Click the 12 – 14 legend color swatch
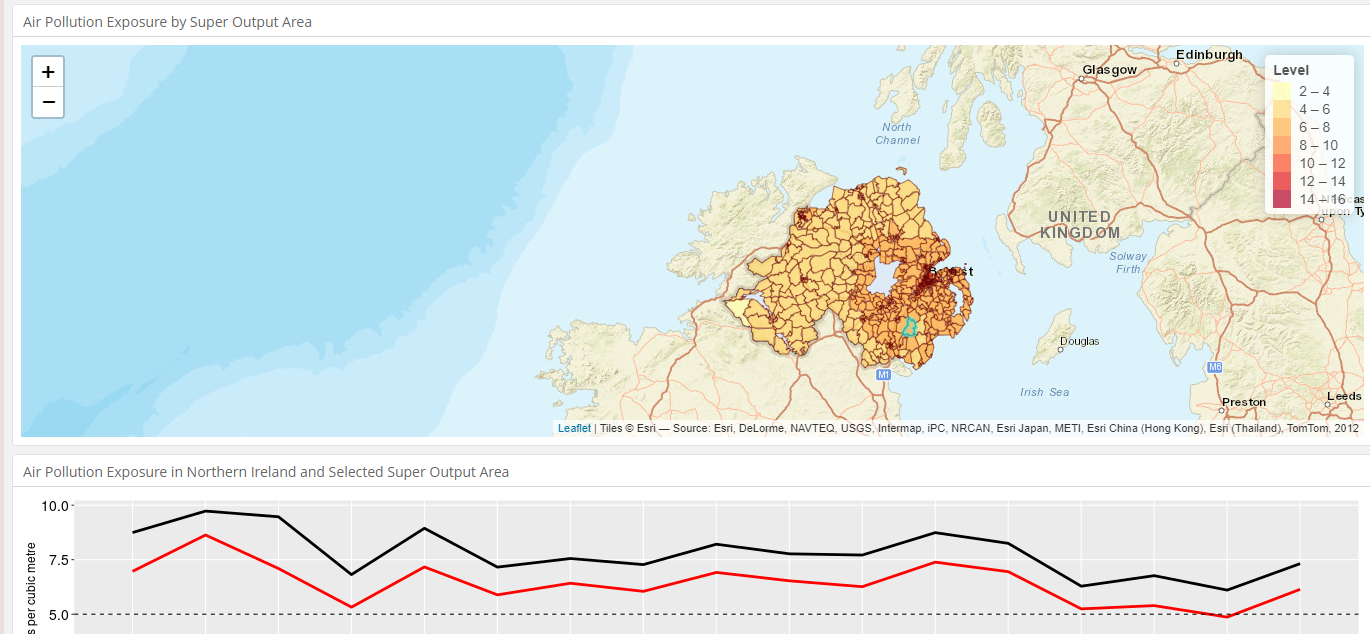The image size is (1370, 634). click(1282, 181)
